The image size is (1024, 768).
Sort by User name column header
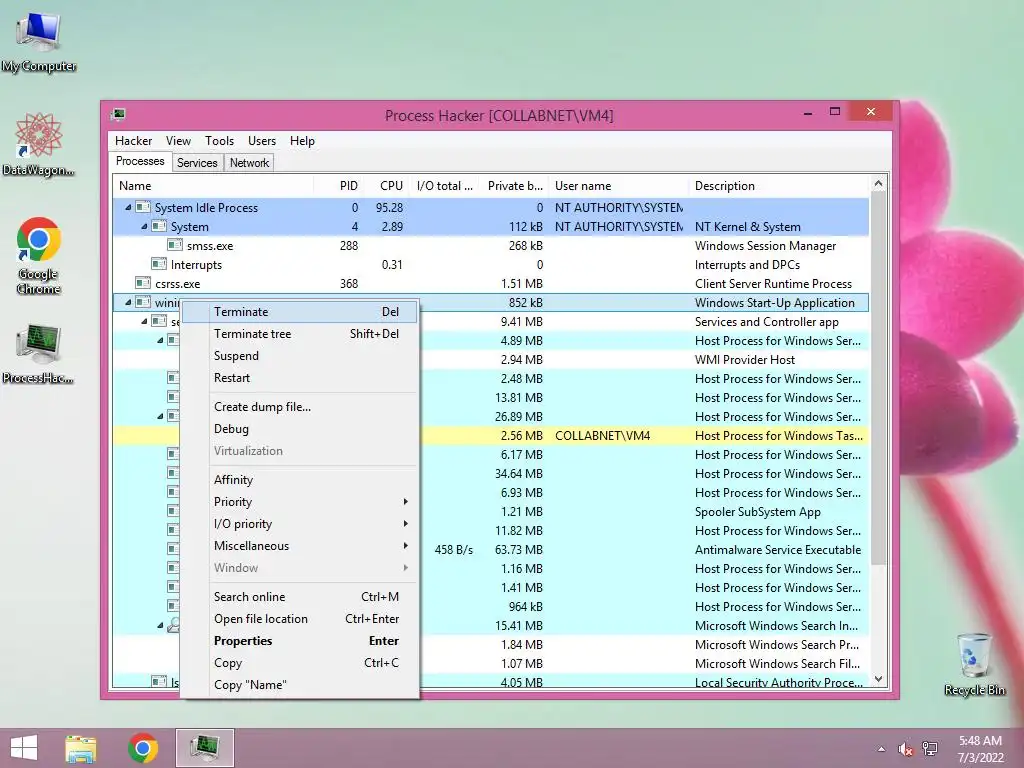click(619, 186)
